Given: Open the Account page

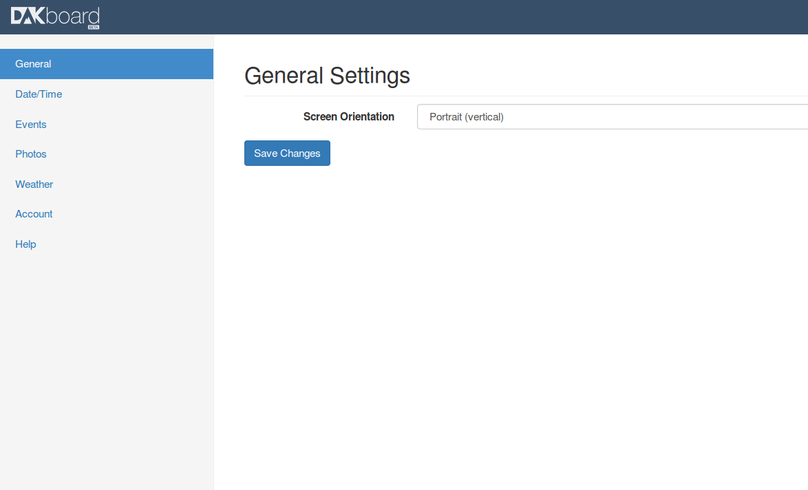Looking at the screenshot, I should coord(34,214).
